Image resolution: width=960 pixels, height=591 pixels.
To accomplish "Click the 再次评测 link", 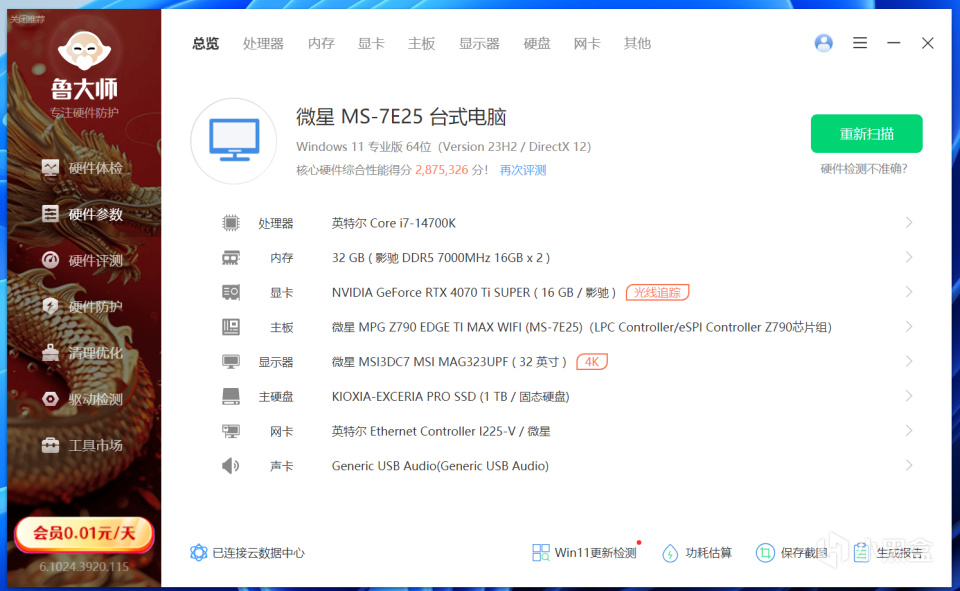I will (523, 170).
